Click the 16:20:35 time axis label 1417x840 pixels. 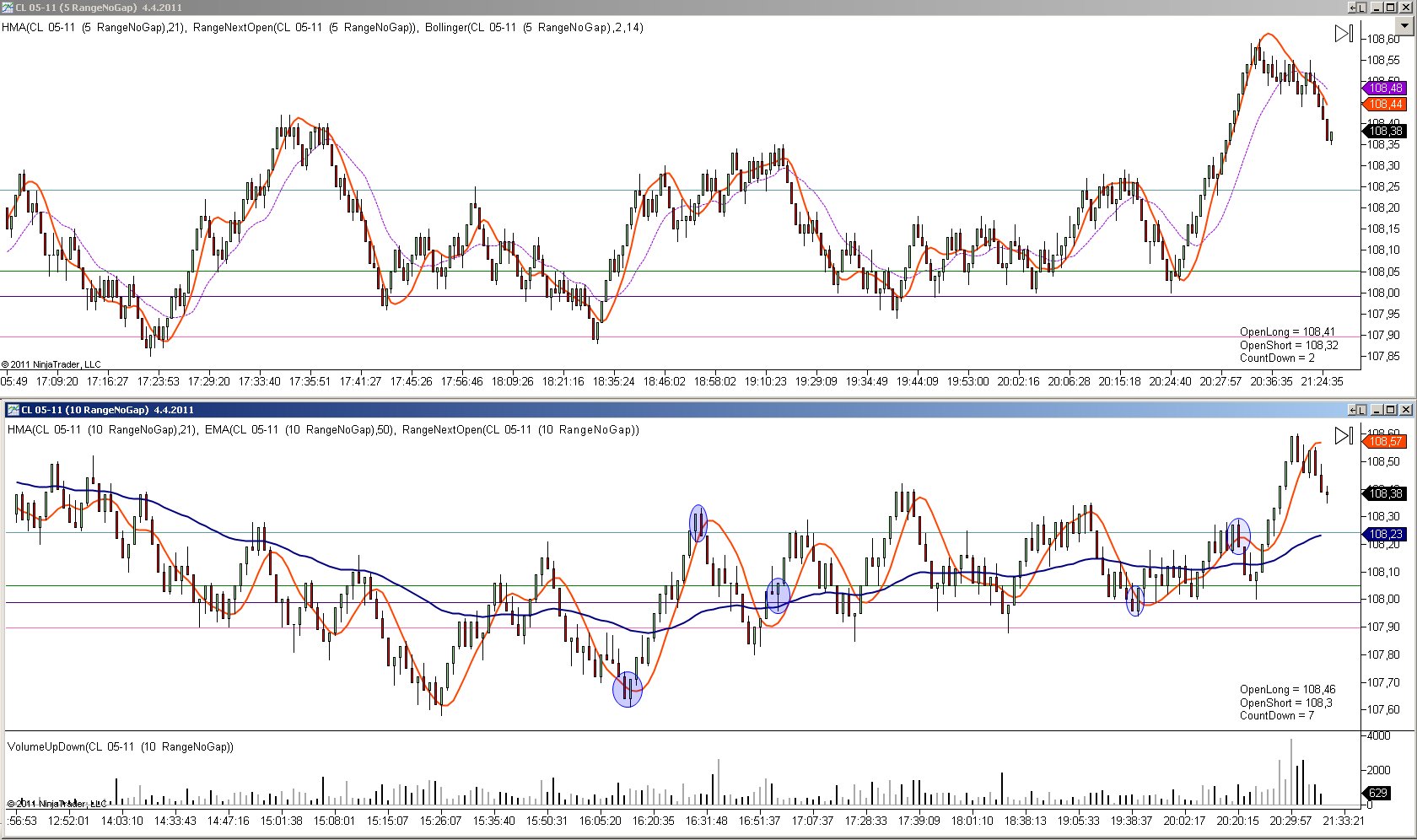653,820
